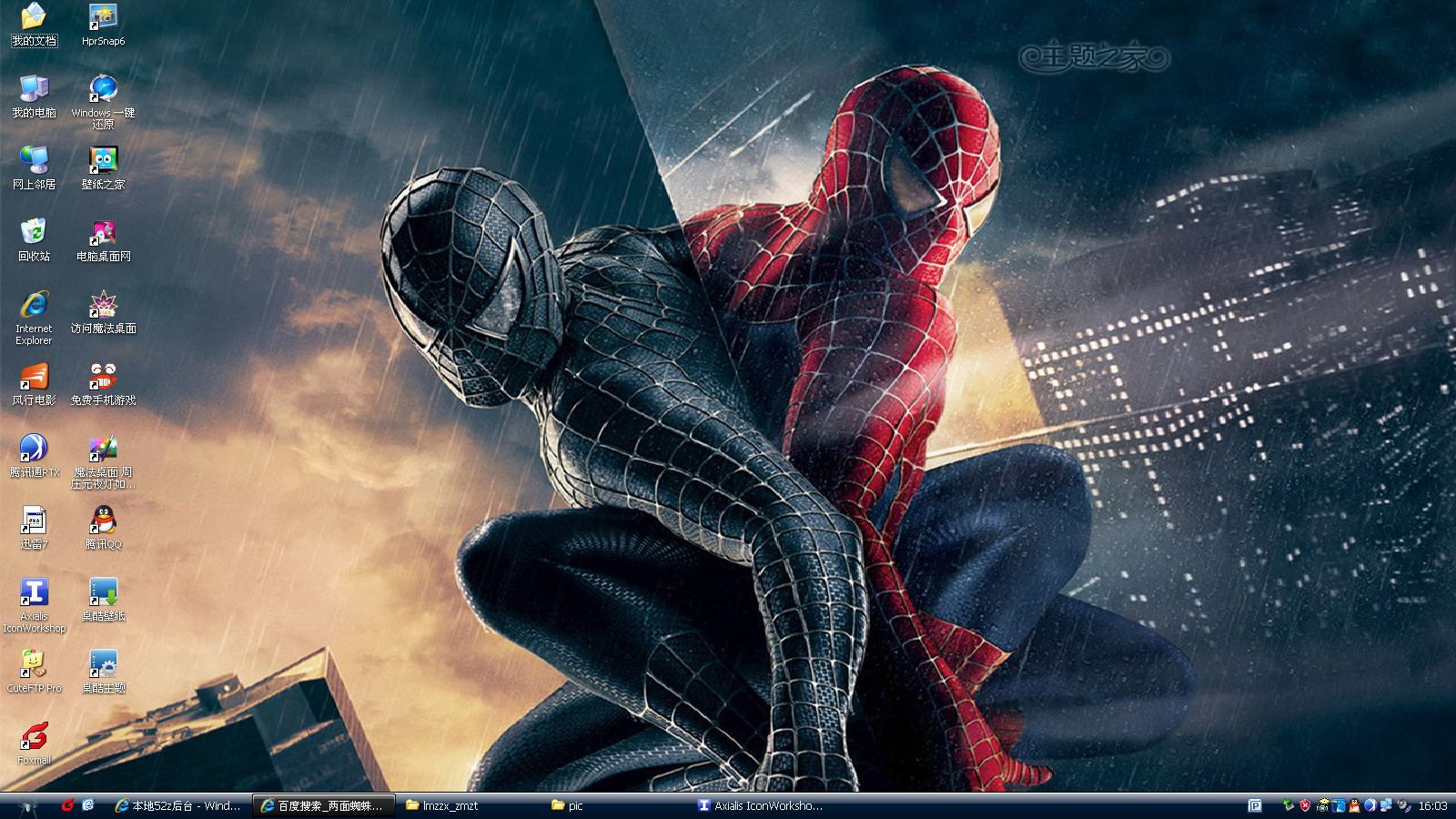This screenshot has width=1456, height=819.
Task: Open the 我的文档 desktop folder icon
Action: (x=34, y=25)
